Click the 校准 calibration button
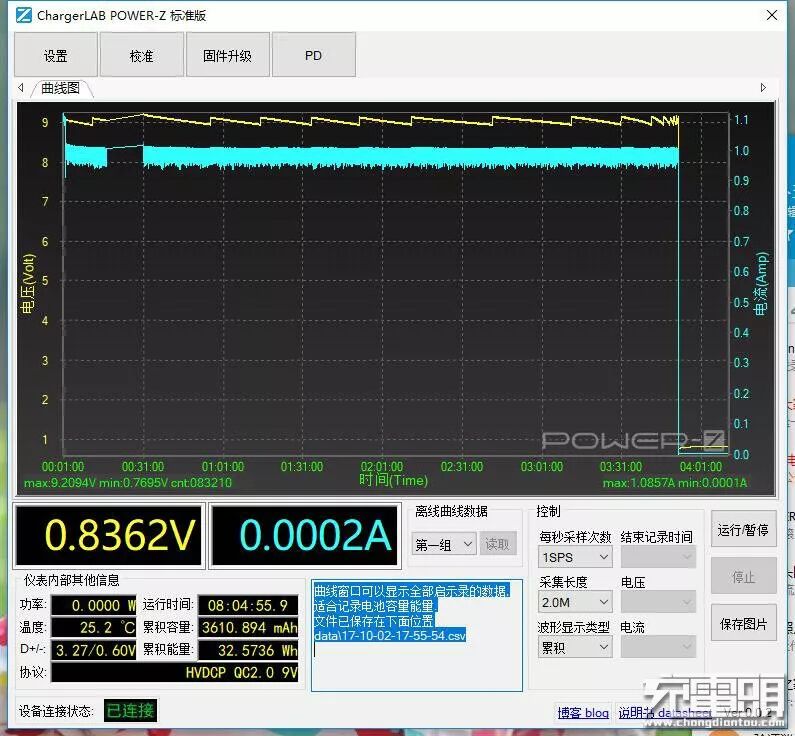 pyautogui.click(x=141, y=55)
